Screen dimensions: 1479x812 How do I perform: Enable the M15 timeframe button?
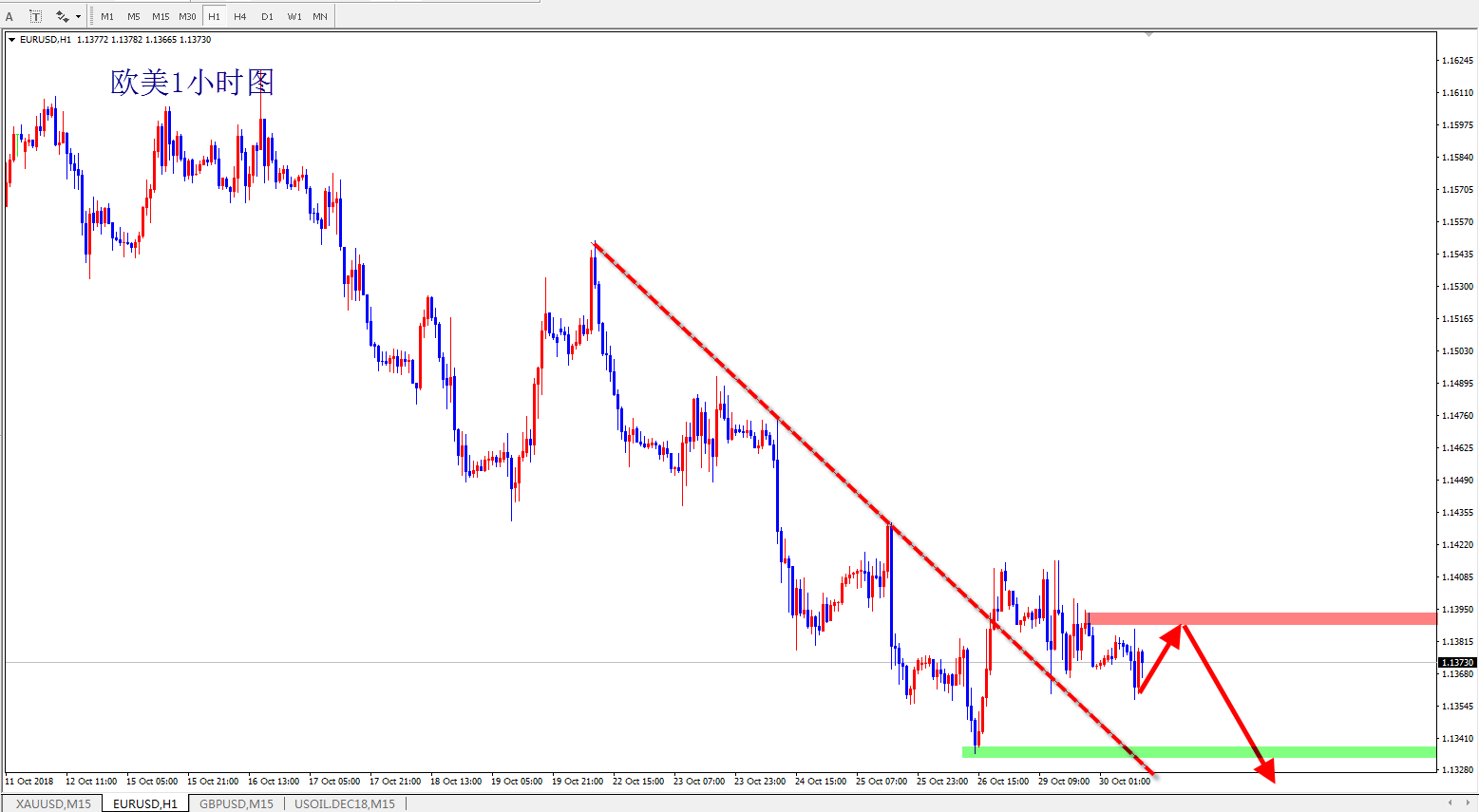161,16
